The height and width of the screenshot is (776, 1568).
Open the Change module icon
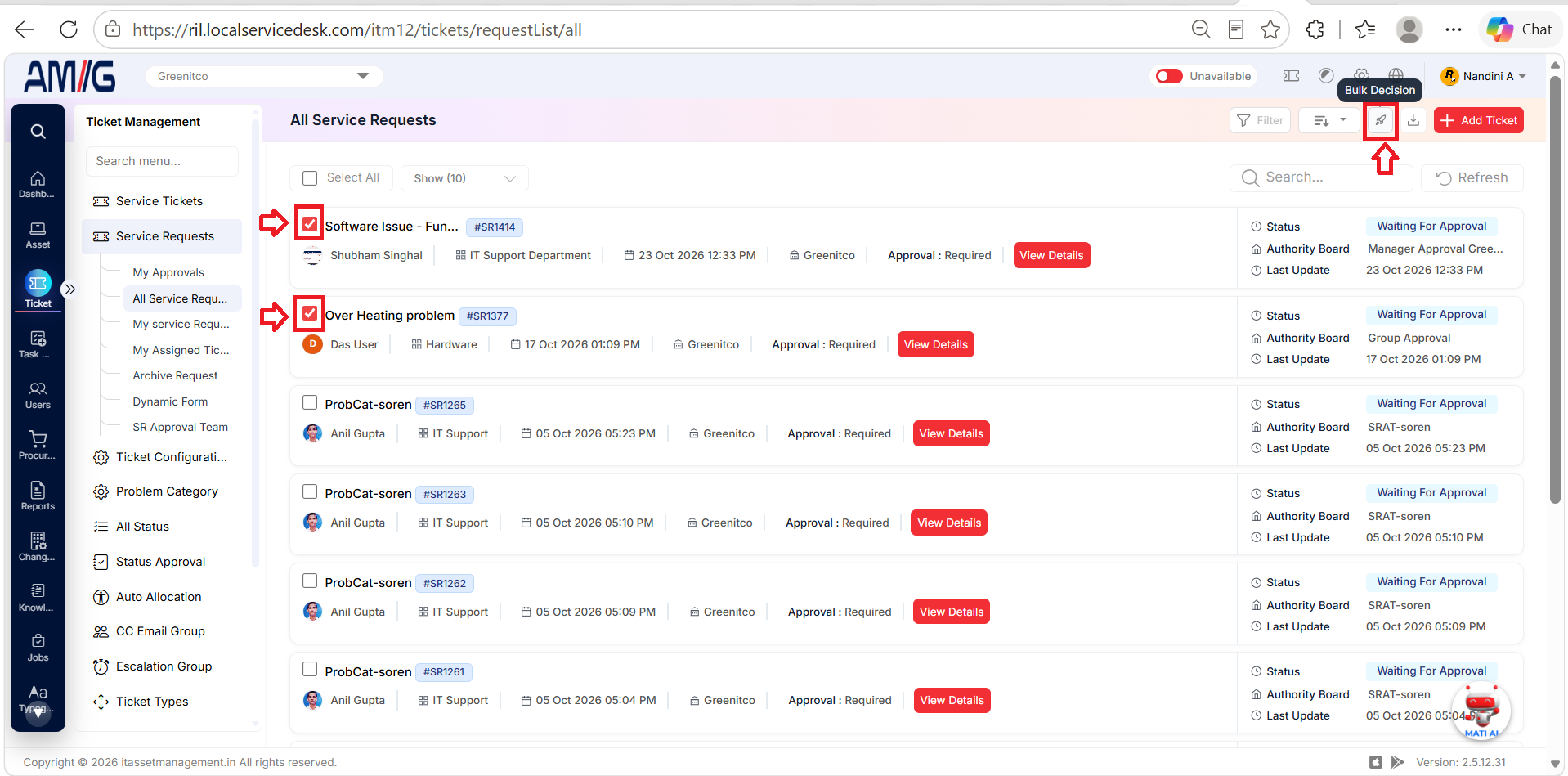38,547
